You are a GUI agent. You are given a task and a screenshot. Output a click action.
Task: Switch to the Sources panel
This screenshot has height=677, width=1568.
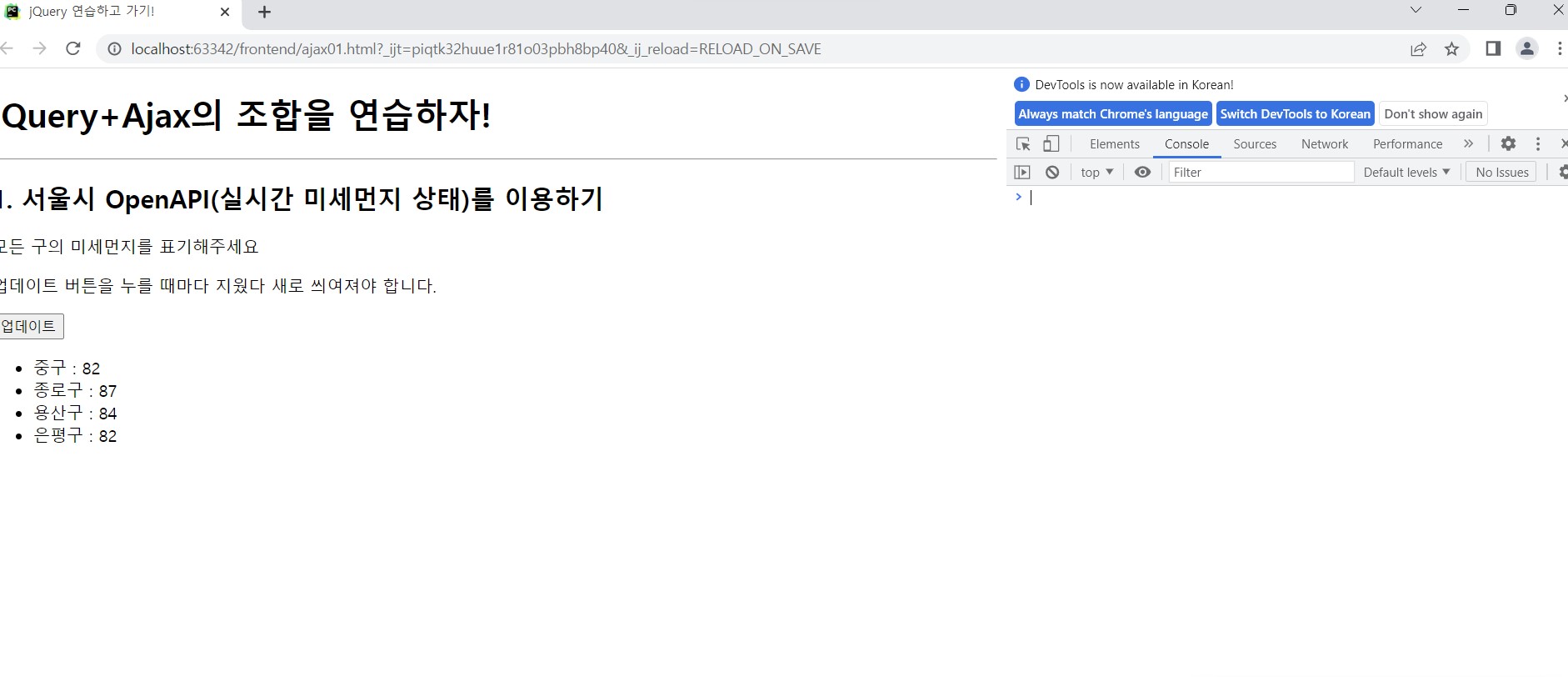click(1255, 144)
